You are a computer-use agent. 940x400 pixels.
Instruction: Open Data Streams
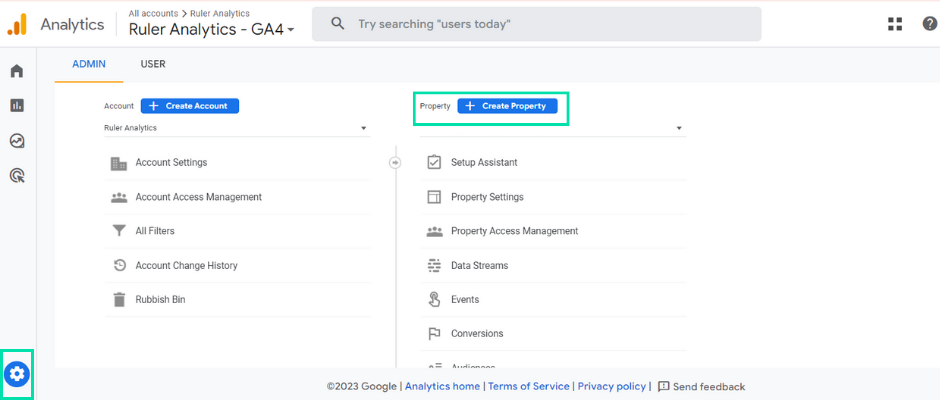[480, 265]
